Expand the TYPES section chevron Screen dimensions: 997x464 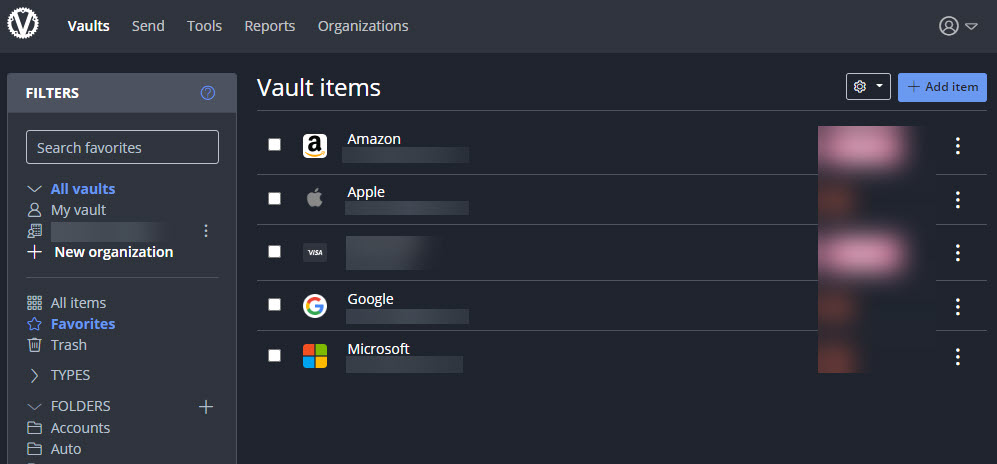coord(34,376)
